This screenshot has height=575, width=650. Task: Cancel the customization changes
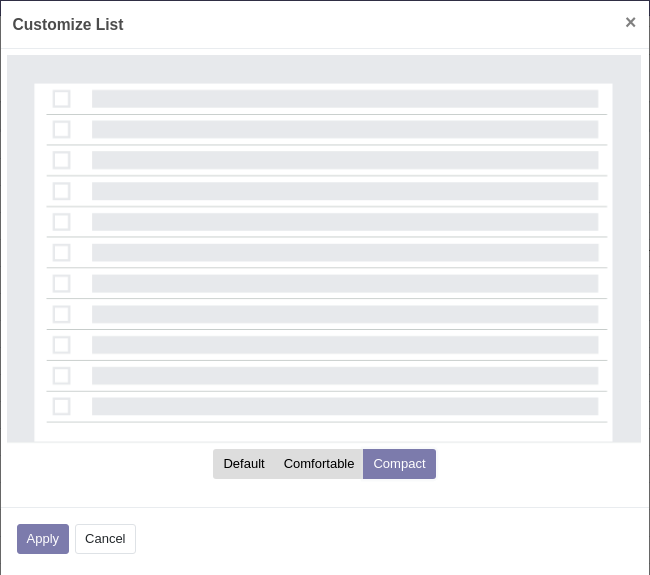(105, 539)
